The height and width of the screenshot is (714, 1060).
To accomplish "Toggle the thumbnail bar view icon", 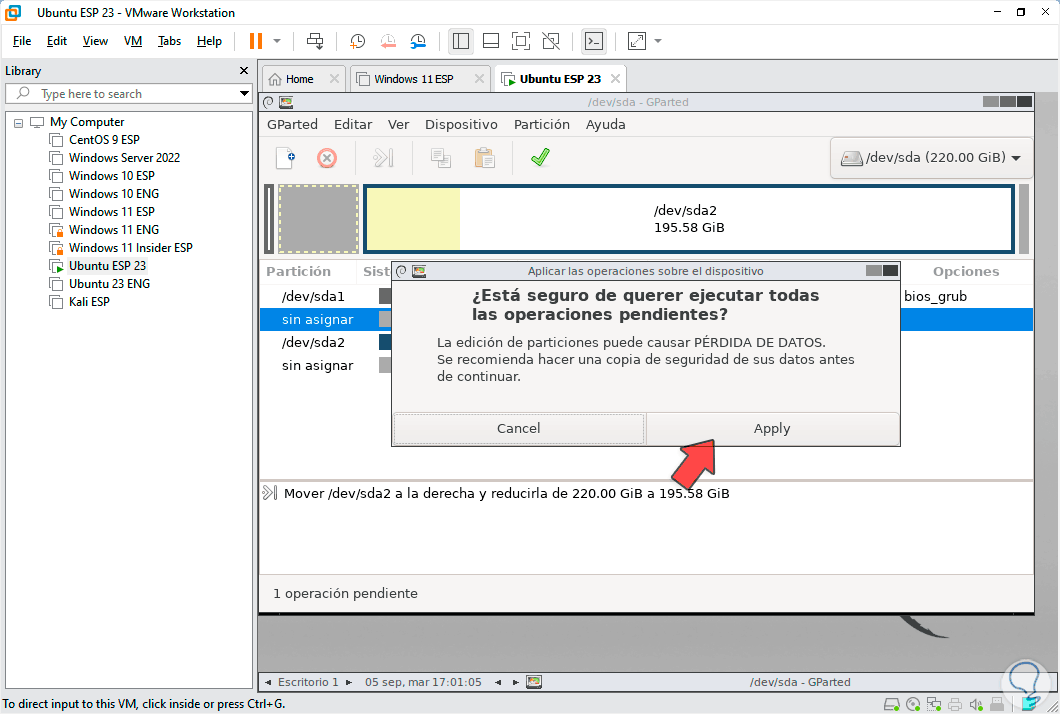I will (491, 41).
